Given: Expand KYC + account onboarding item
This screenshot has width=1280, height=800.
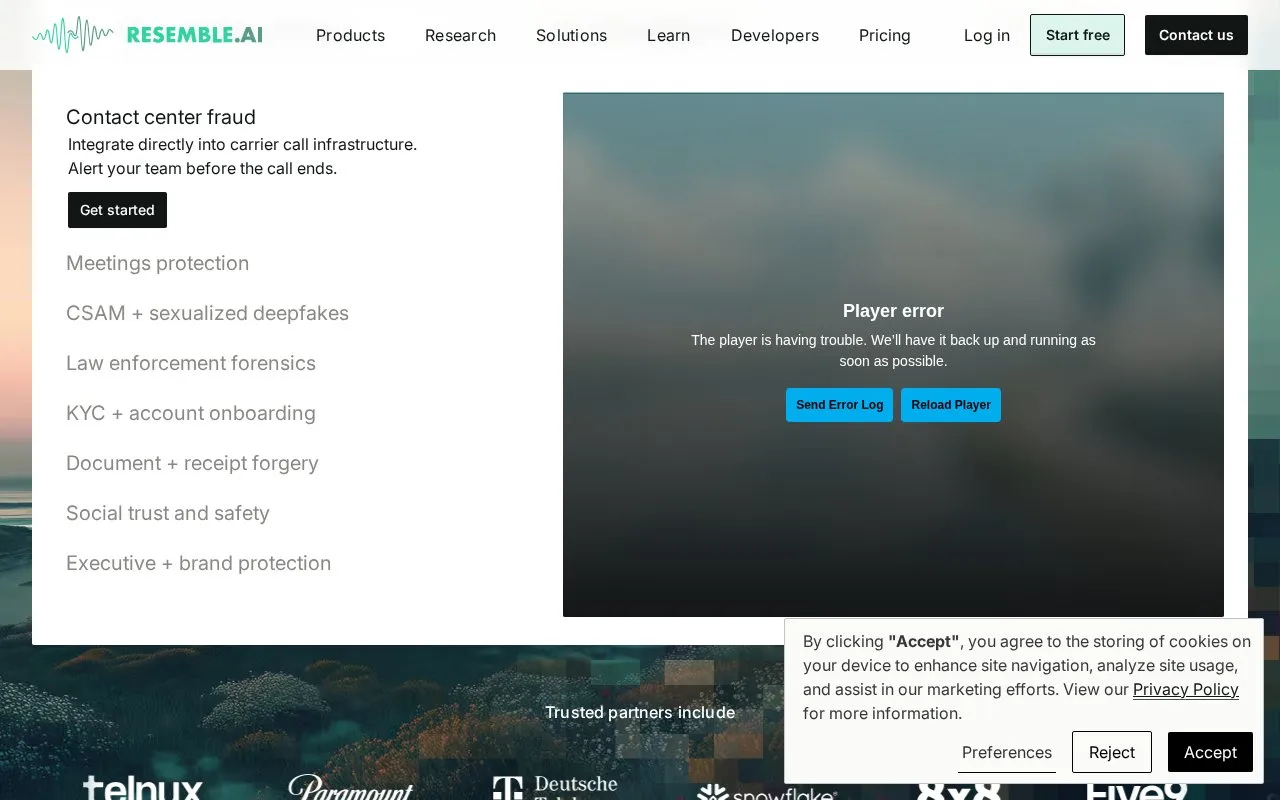Looking at the screenshot, I should click(191, 413).
